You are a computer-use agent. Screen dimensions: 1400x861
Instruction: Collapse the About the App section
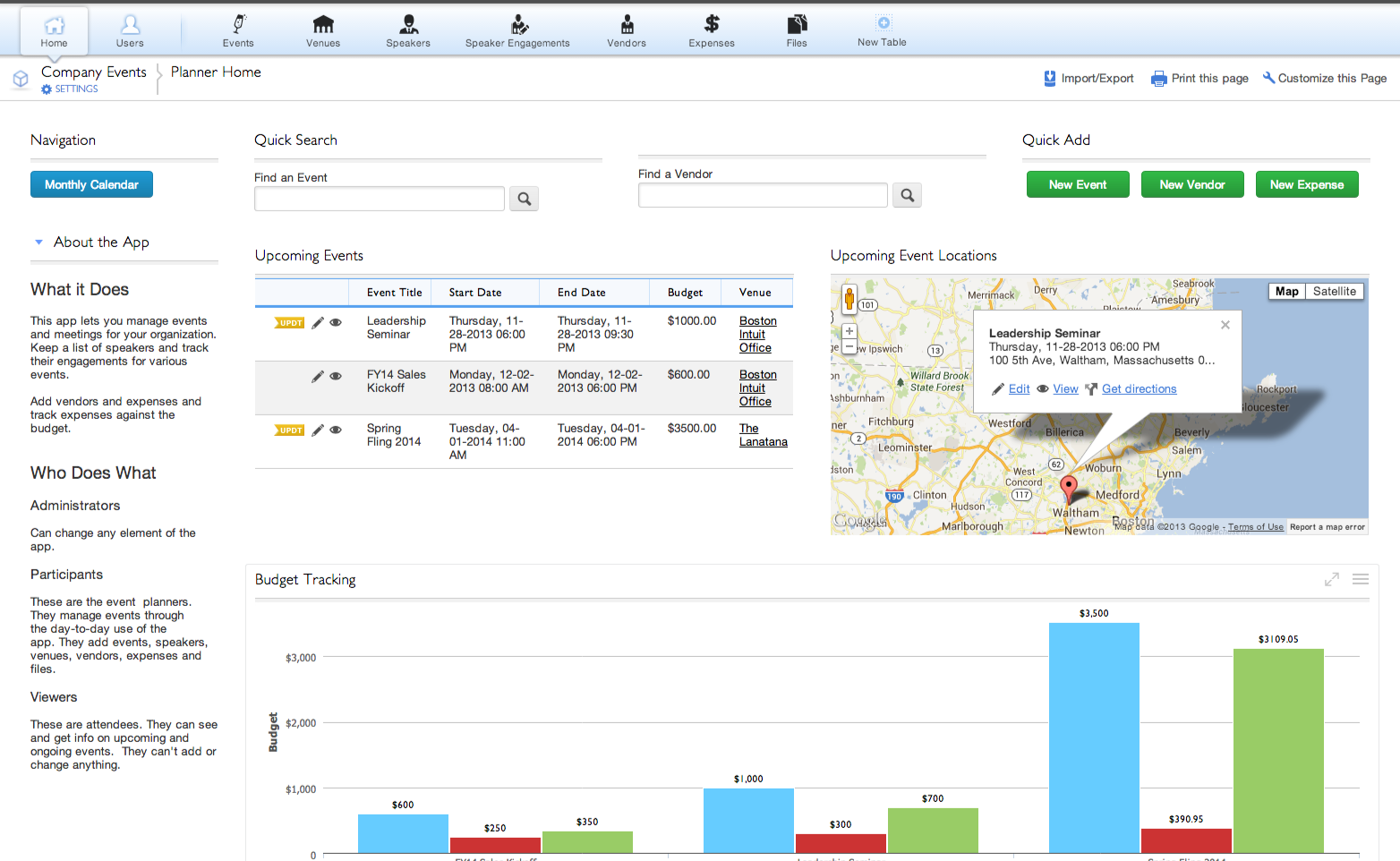[38, 242]
